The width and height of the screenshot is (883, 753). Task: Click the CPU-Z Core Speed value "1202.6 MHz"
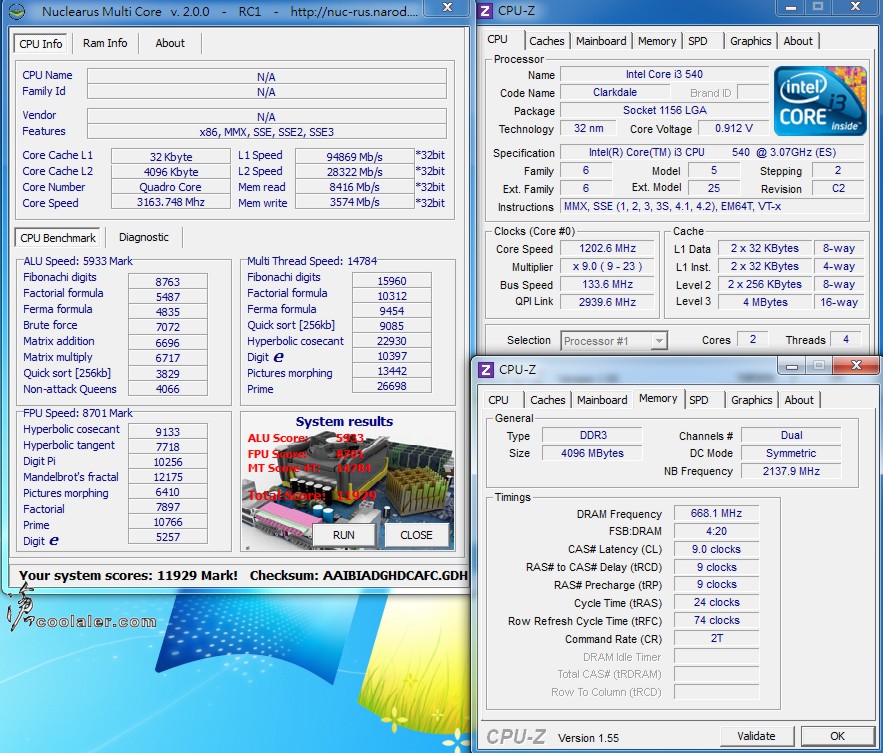(x=608, y=248)
